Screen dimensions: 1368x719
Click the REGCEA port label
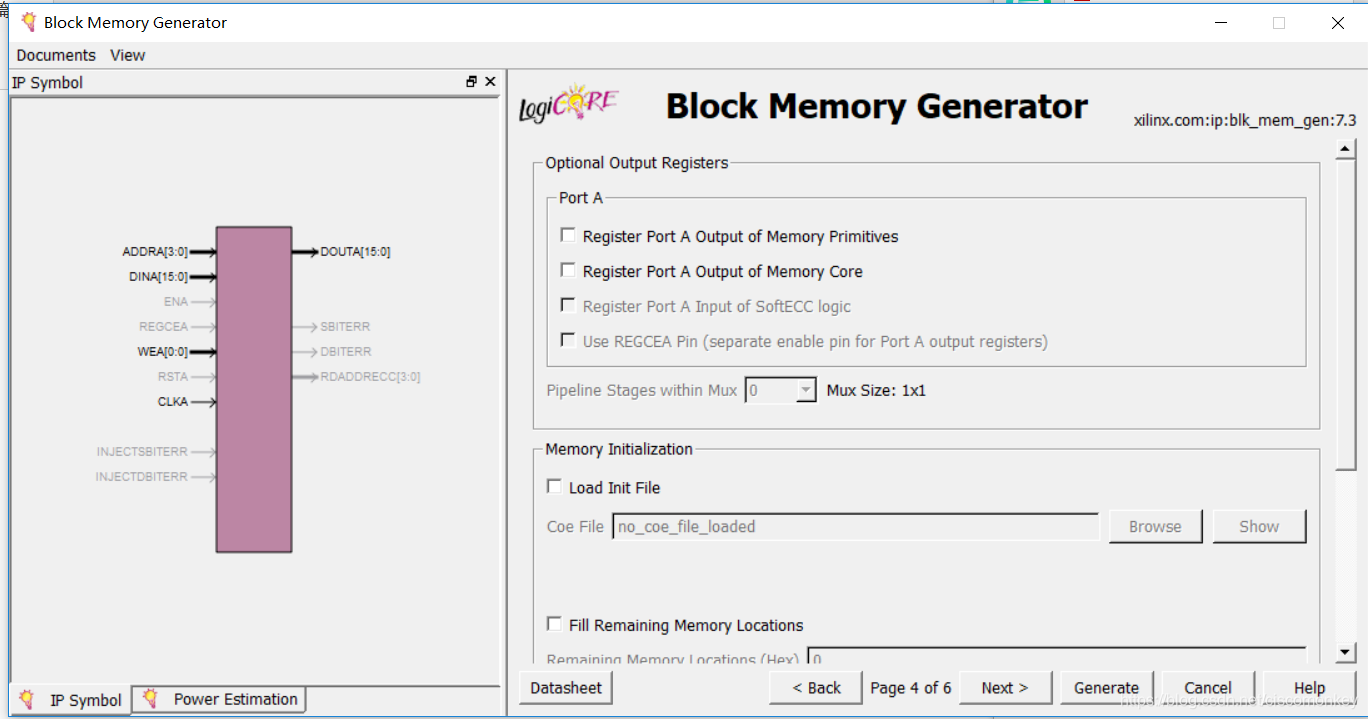pyautogui.click(x=164, y=327)
